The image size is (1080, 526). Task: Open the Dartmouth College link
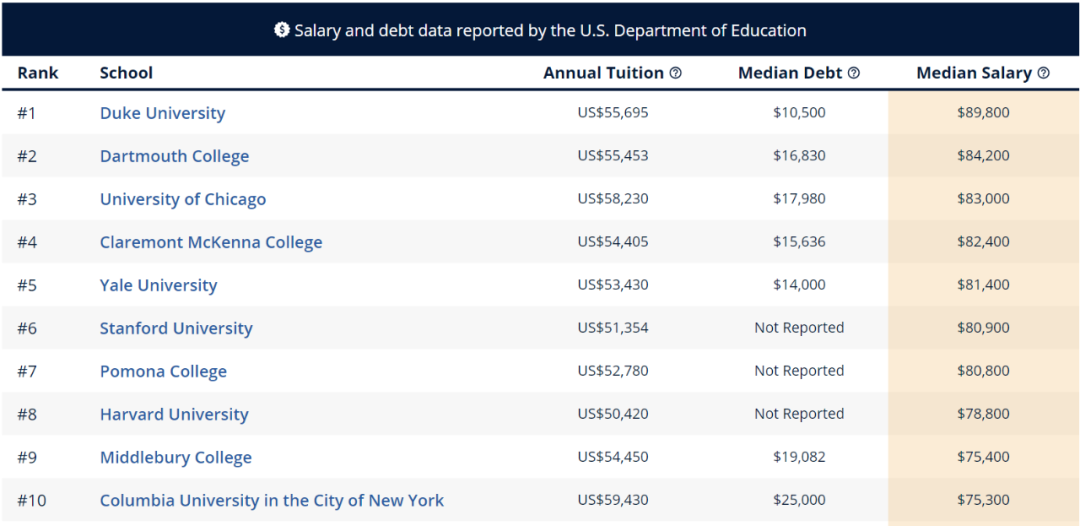(174, 156)
